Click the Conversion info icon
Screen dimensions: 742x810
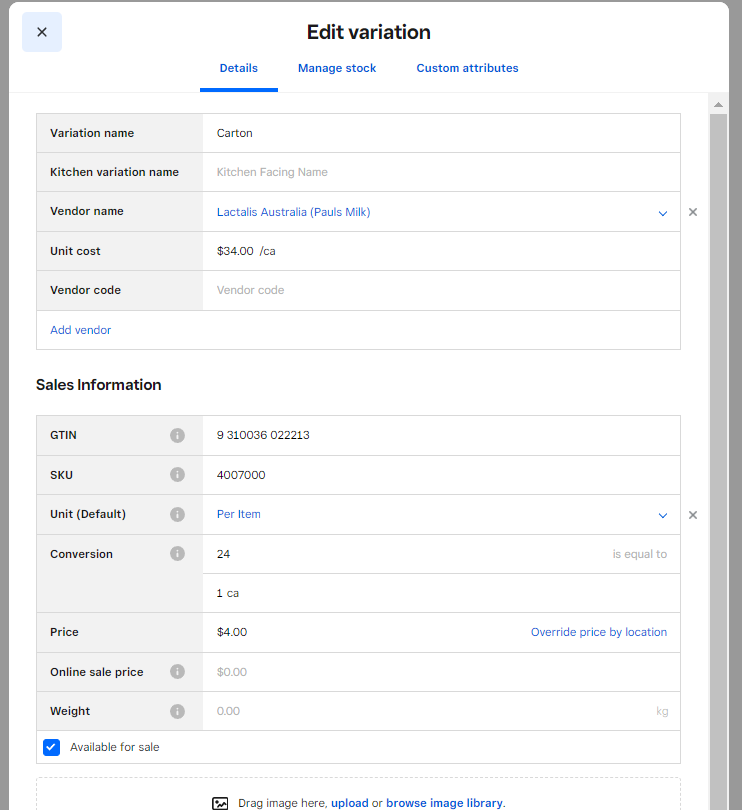pos(177,554)
